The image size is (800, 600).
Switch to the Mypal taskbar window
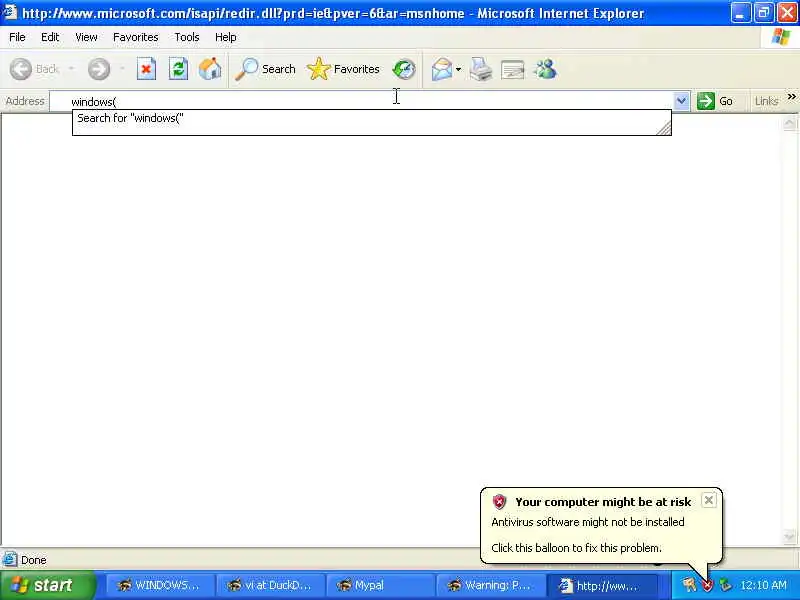click(x=380, y=586)
